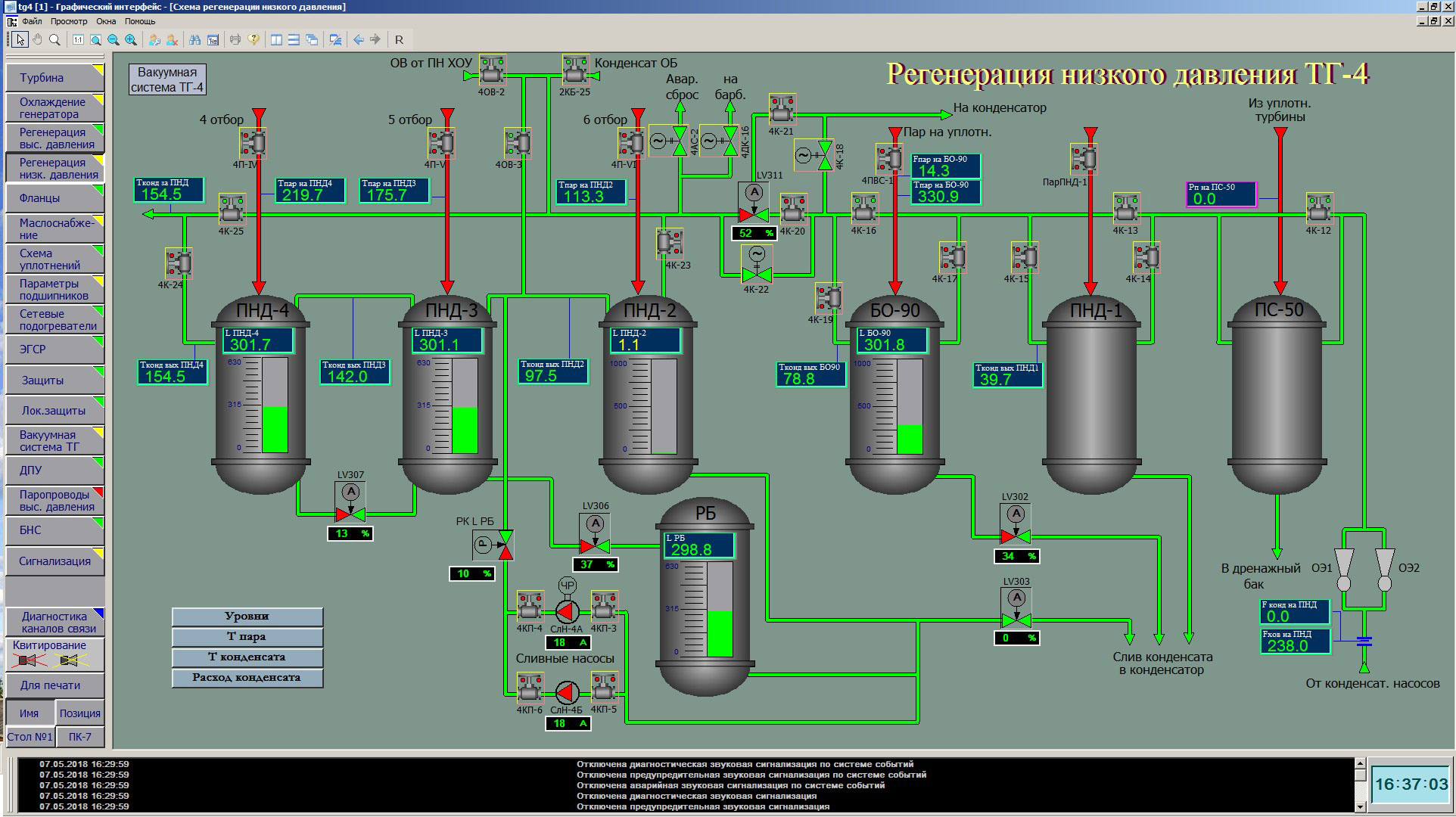This screenshot has height=817, width=1456.
Task: Click Для печати button
Action: click(x=54, y=685)
